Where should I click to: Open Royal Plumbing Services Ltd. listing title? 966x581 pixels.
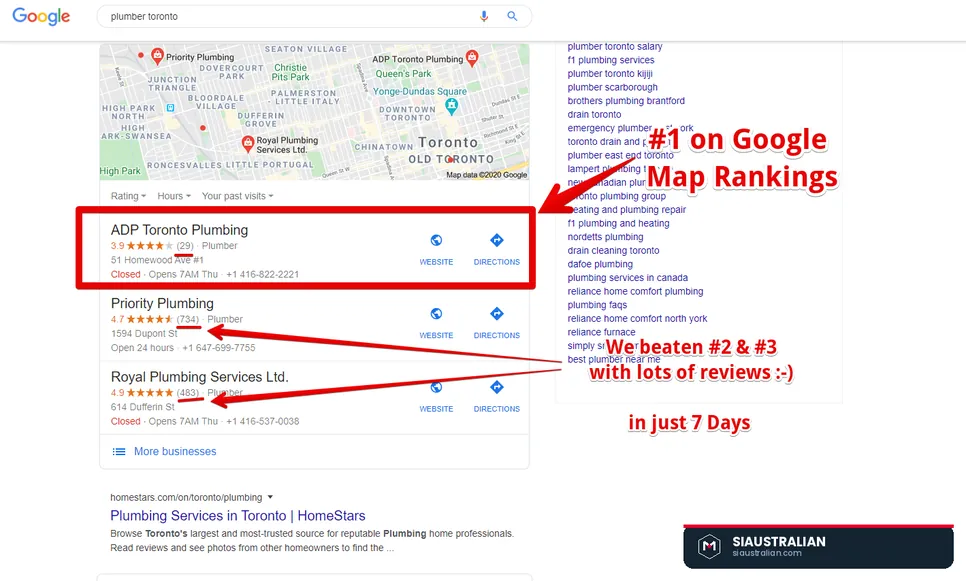[x=200, y=376]
